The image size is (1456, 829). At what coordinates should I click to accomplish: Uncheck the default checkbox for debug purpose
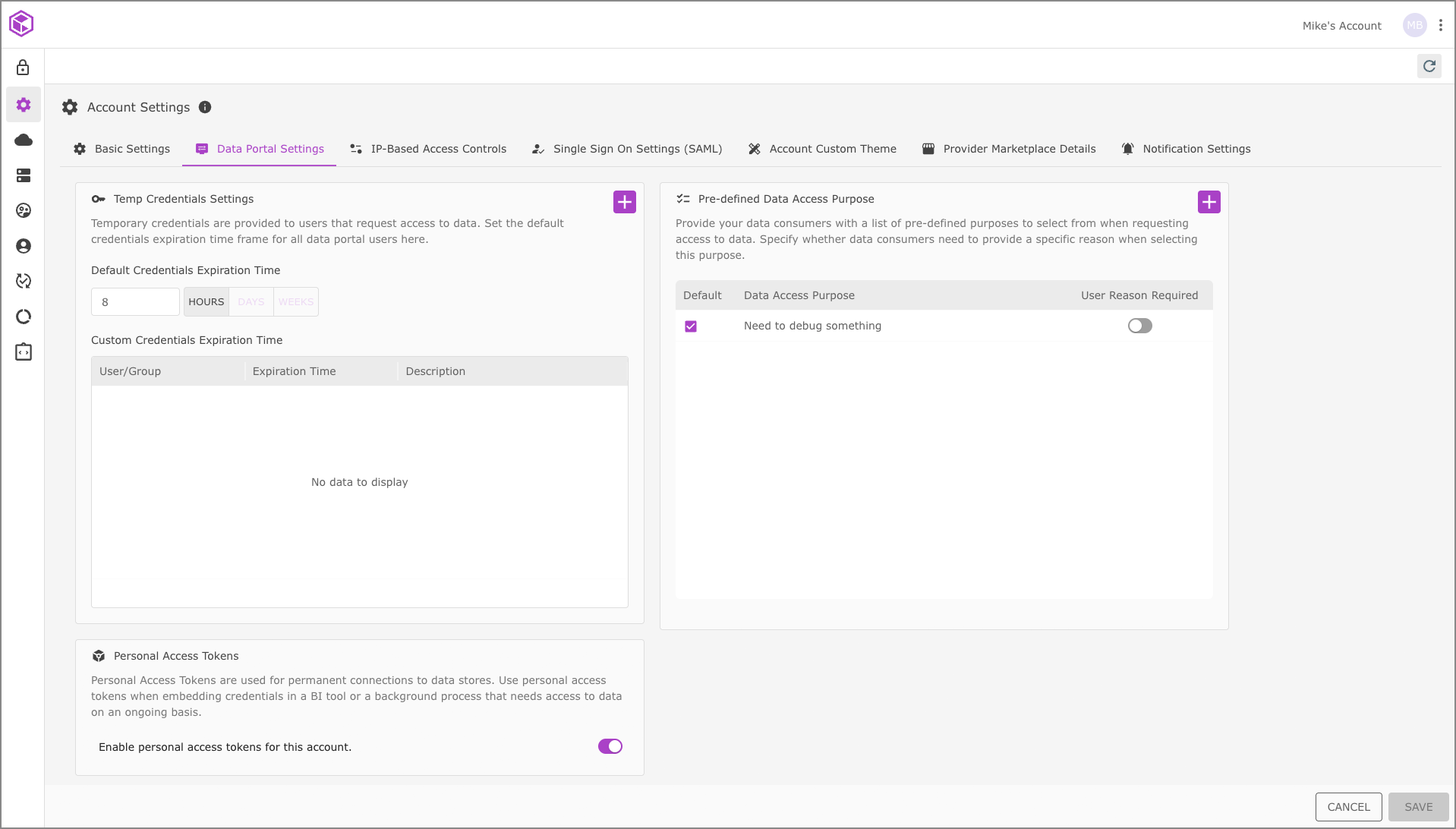[691, 326]
